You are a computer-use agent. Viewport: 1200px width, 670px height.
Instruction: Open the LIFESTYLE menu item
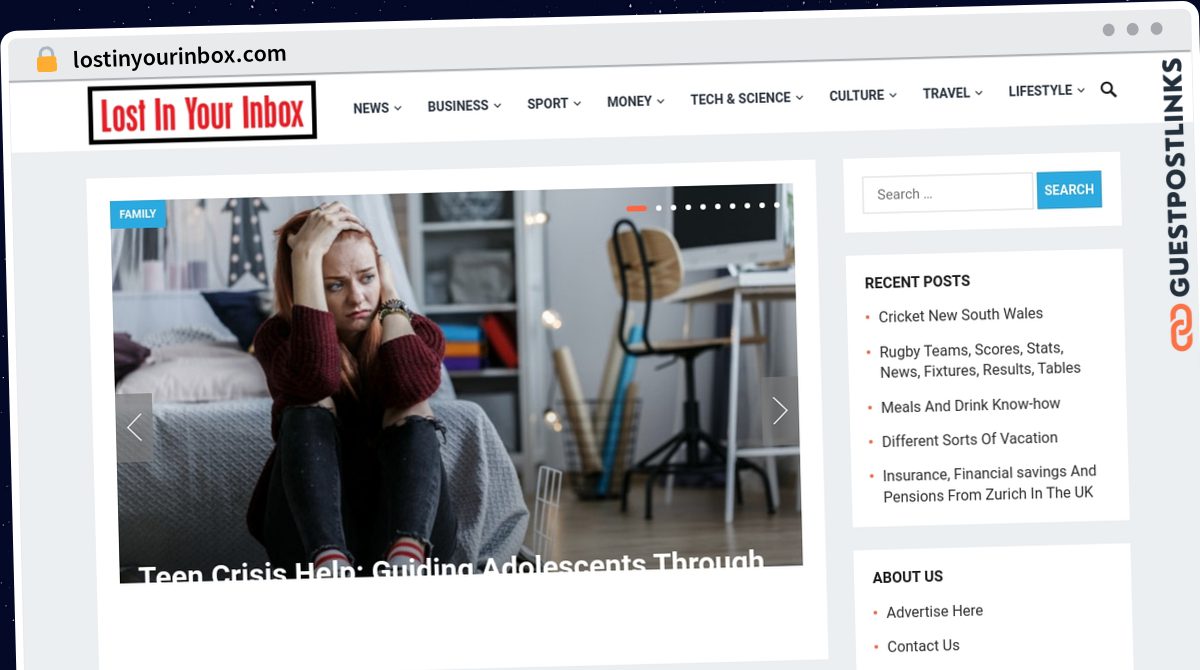pos(1040,90)
